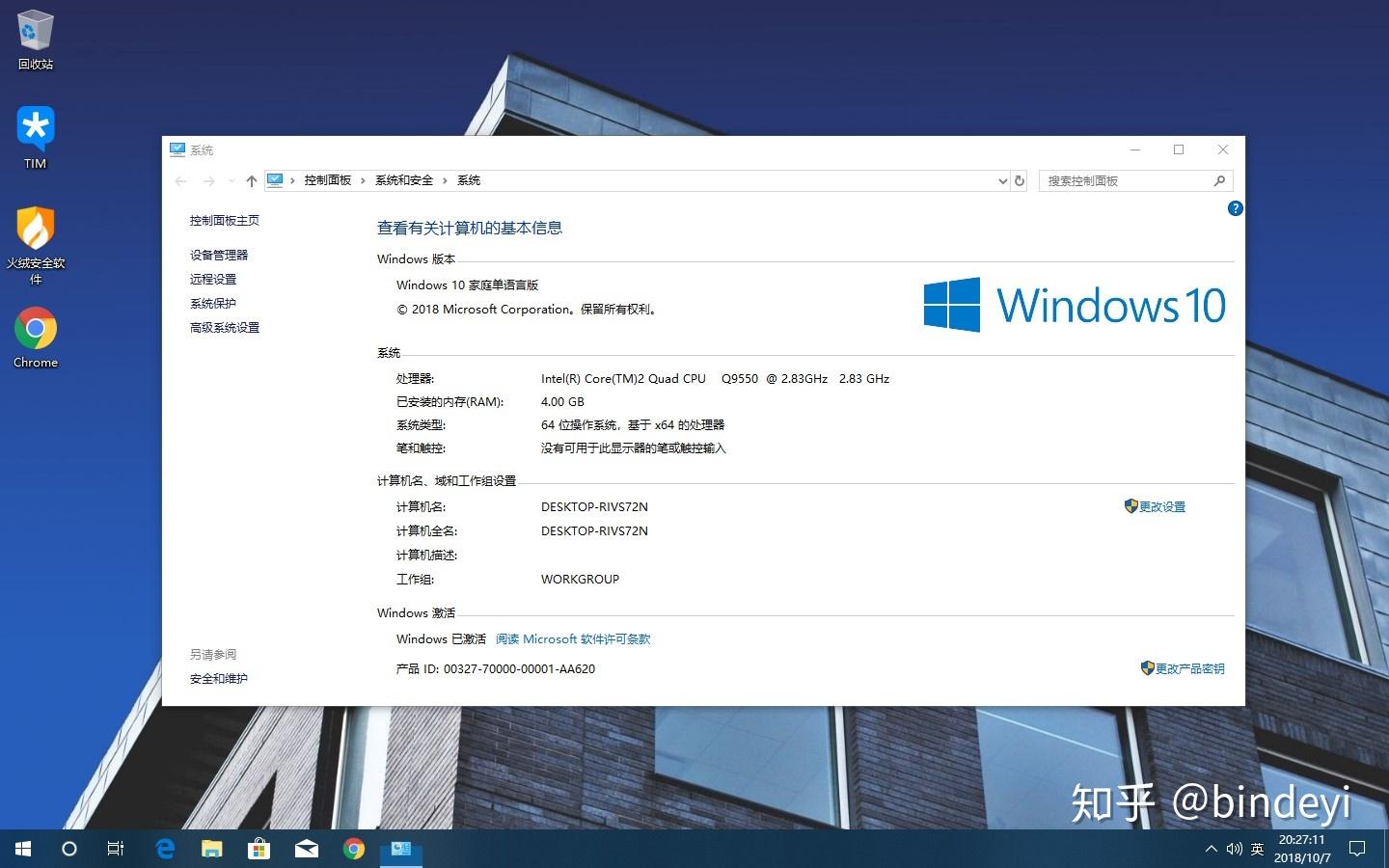Open the Action Center notifications
1389x868 pixels.
pos(1357,849)
